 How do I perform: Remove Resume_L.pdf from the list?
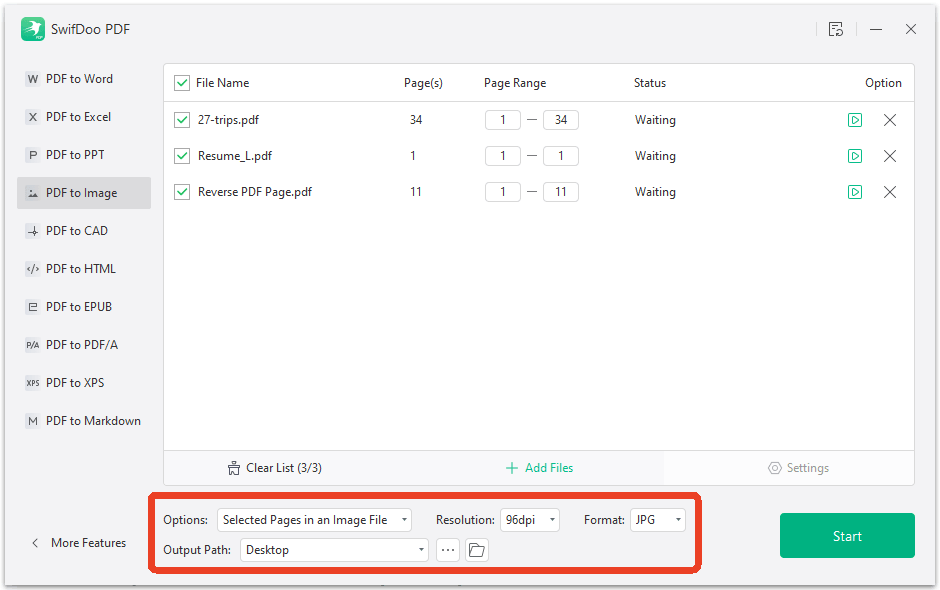(x=890, y=156)
